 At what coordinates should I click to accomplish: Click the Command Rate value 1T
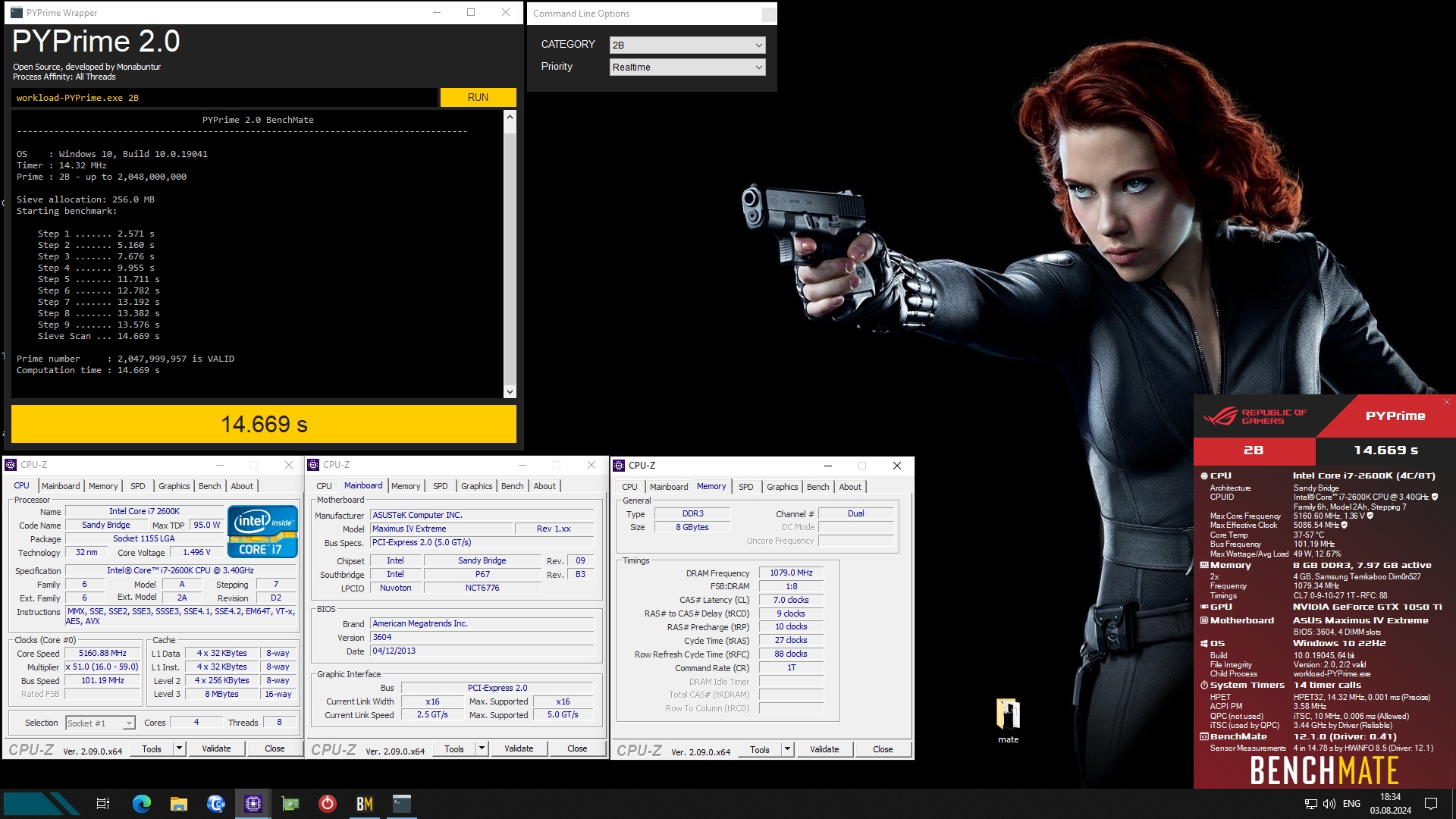click(x=791, y=668)
